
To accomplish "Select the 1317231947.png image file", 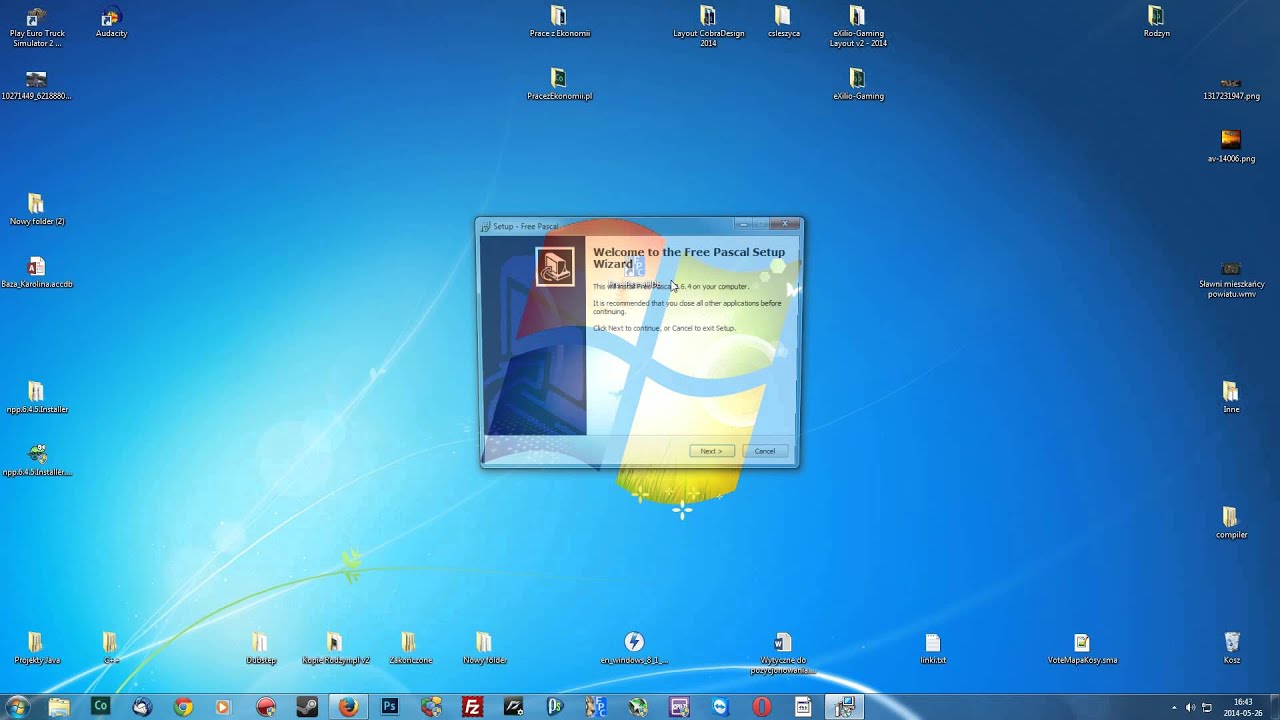I will click(1231, 88).
